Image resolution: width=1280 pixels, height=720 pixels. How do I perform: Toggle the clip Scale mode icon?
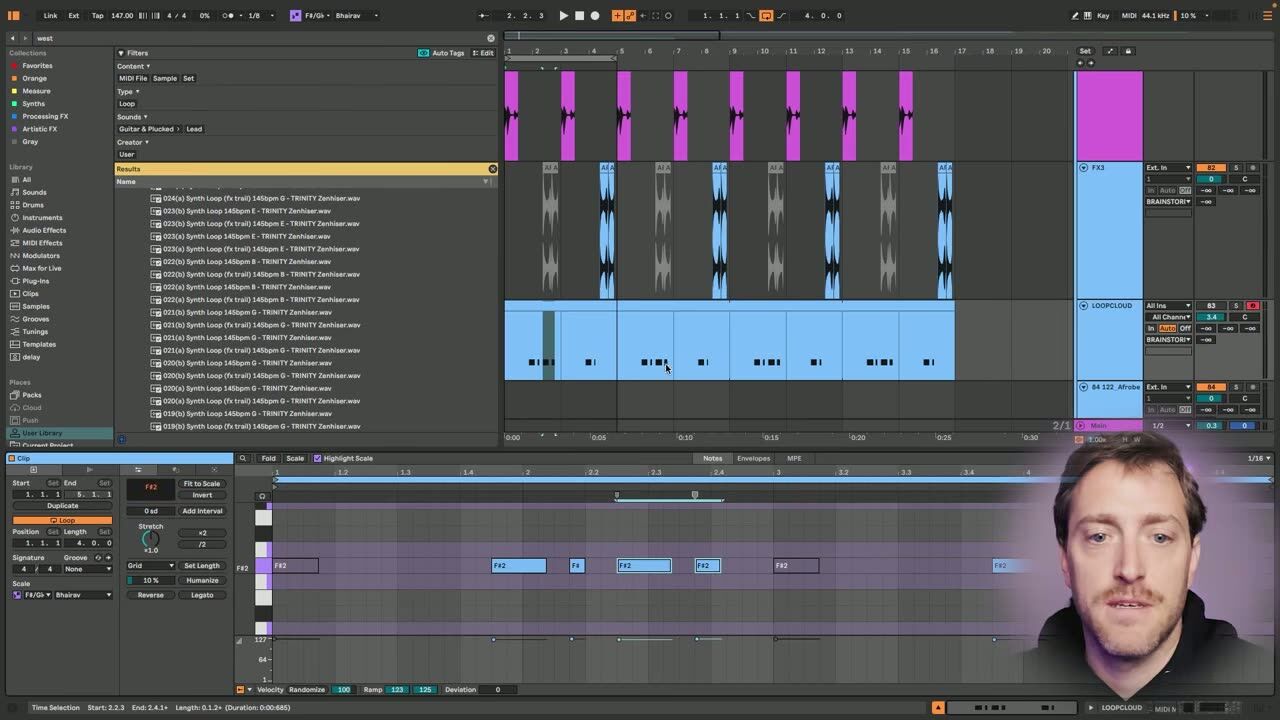tap(17, 595)
